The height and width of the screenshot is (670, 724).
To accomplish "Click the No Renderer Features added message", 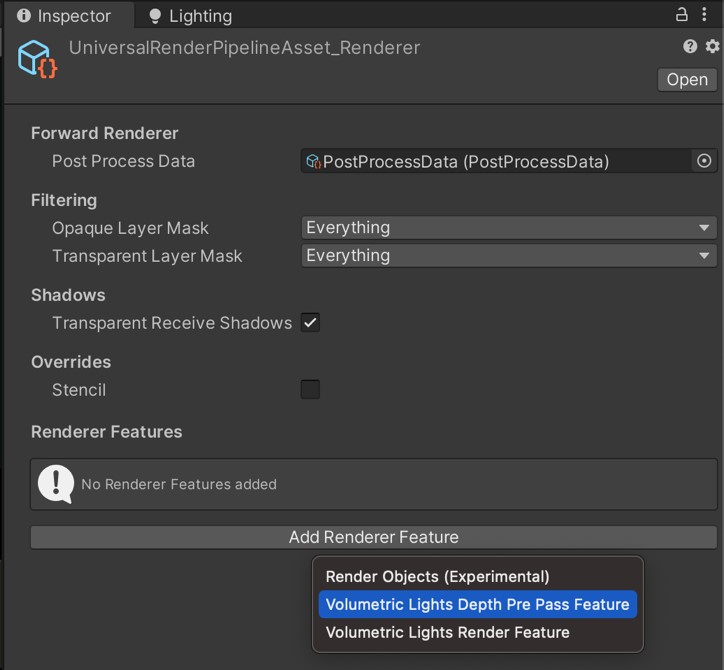I will click(179, 484).
